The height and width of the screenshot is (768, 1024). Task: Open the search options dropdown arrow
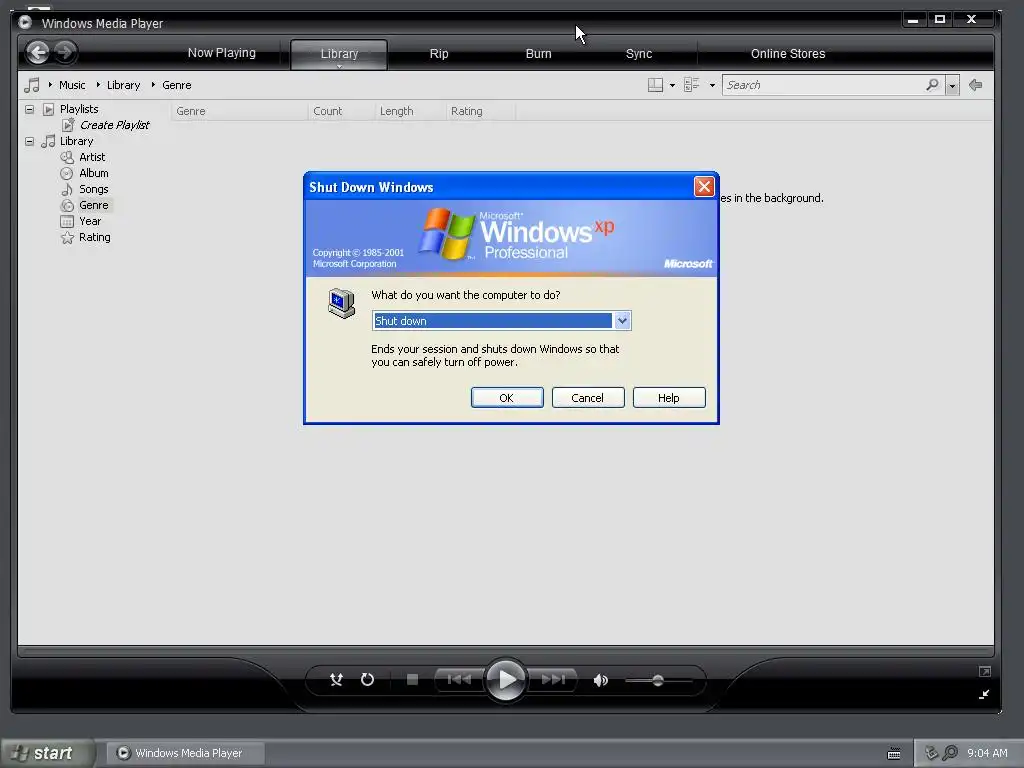pyautogui.click(x=952, y=86)
